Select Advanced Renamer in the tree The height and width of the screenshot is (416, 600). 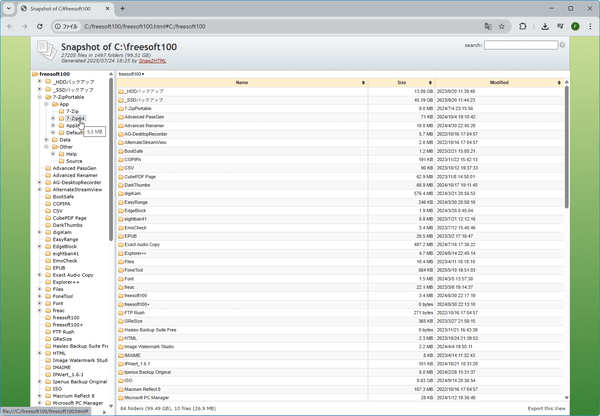75,175
